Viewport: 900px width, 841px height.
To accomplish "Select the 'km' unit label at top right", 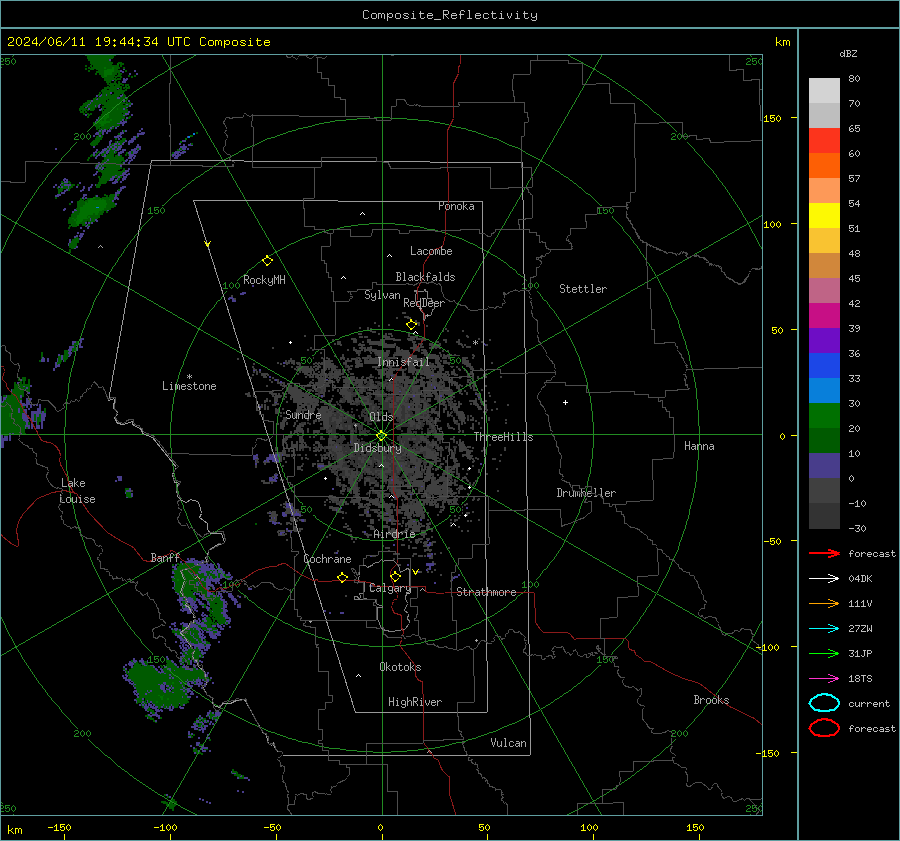I will 782,42.
